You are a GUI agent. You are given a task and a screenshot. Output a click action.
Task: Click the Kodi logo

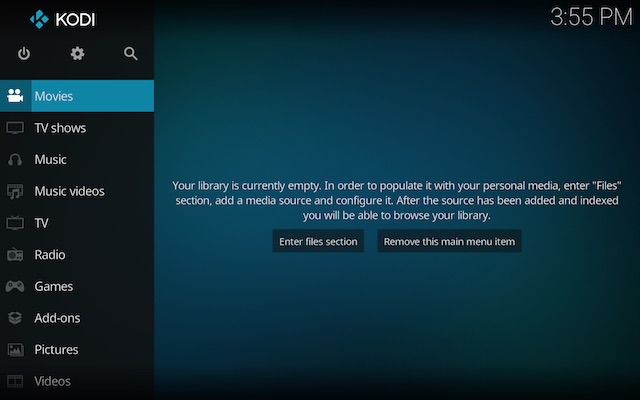point(62,19)
